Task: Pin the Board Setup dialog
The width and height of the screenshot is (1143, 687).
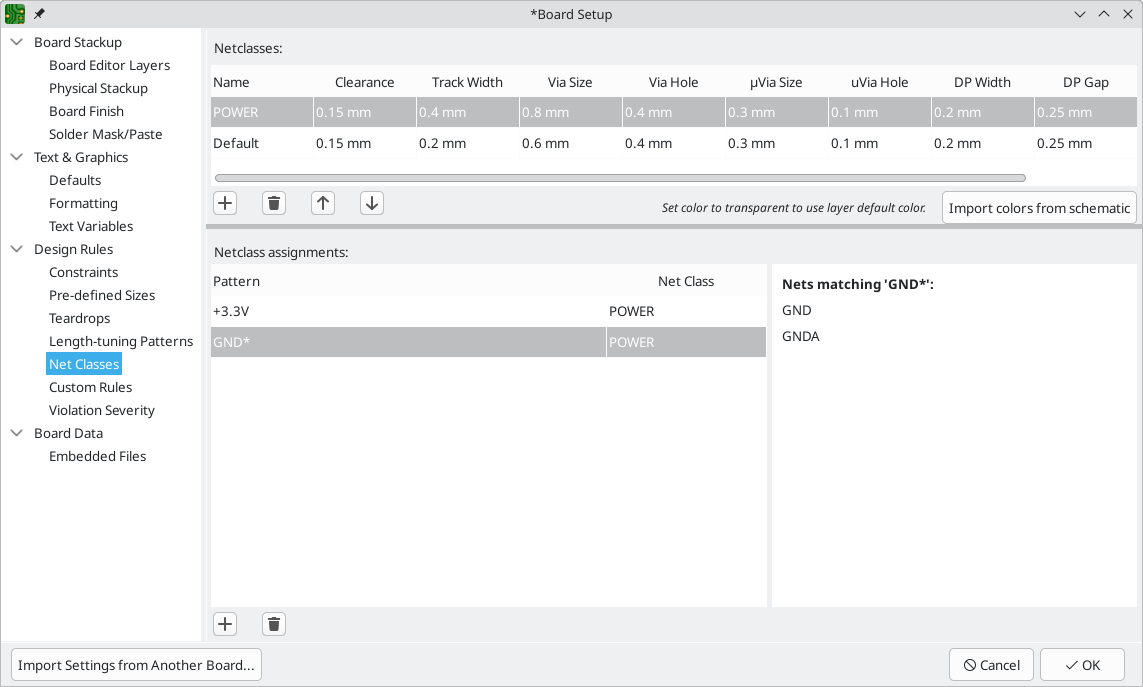Action: pyautogui.click(x=39, y=14)
